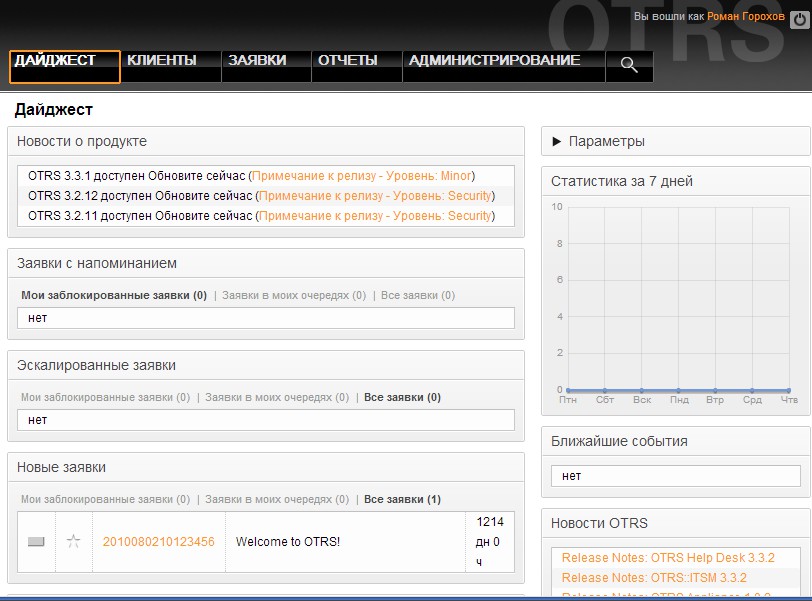The width and height of the screenshot is (812, 601).
Task: Open user profile Роман Горохов
Action: click(x=746, y=17)
